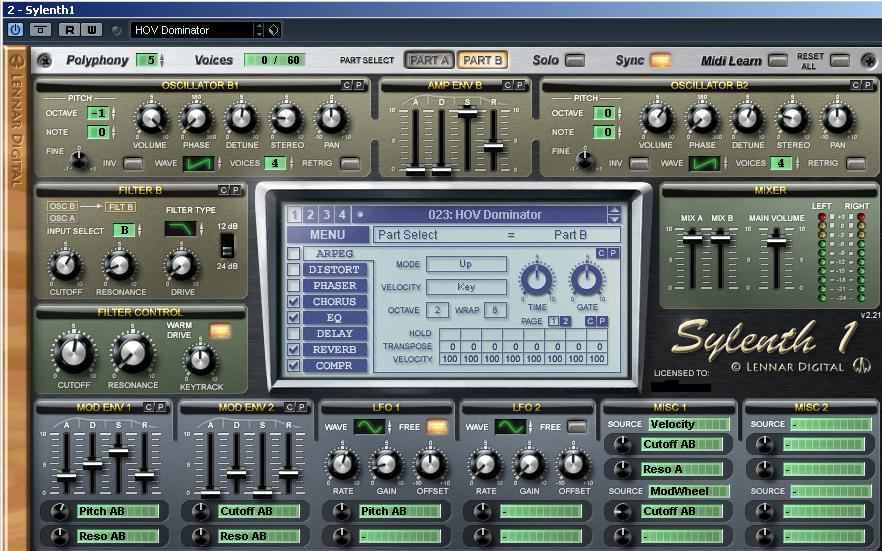This screenshot has height=551, width=882.
Task: Disable the CHORUS effect checkbox
Action: tap(293, 301)
